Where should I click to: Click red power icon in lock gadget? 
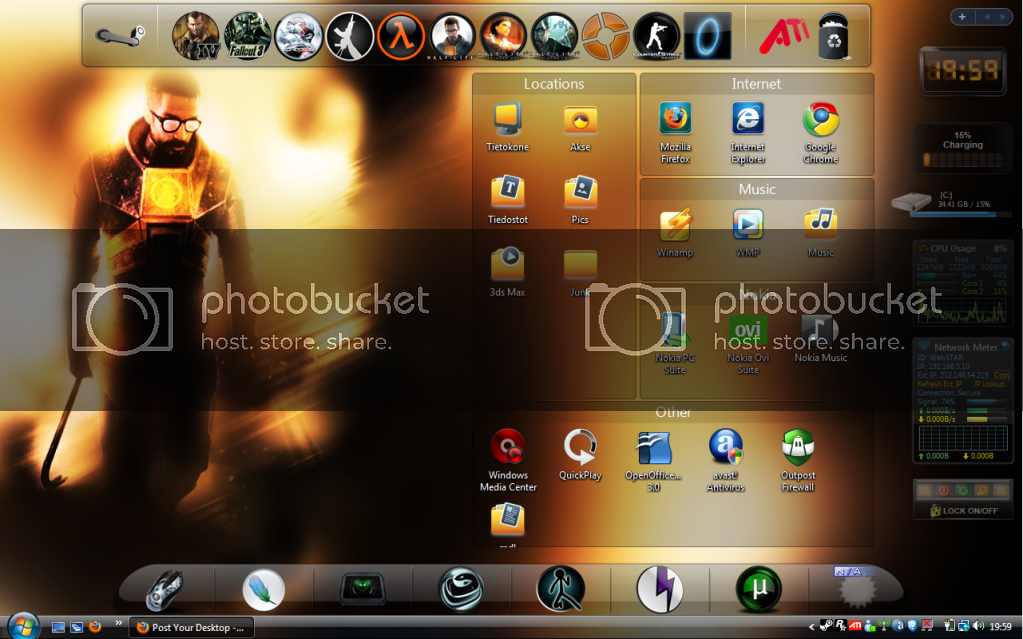[943, 490]
